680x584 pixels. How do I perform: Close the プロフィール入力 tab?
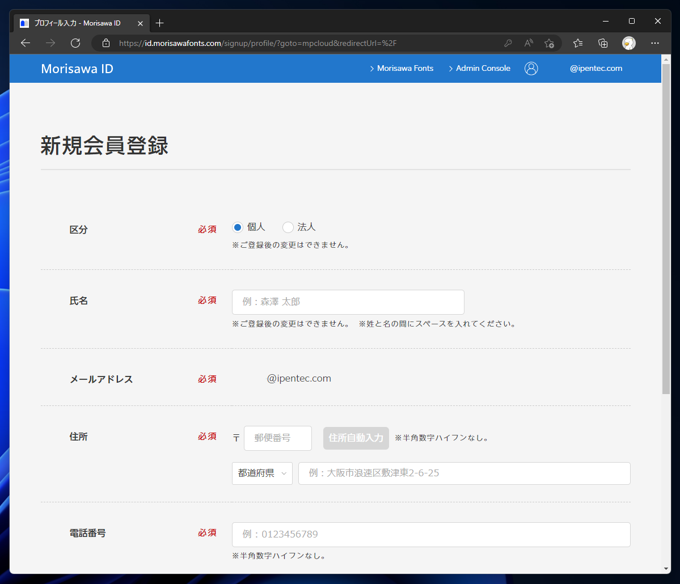(140, 23)
